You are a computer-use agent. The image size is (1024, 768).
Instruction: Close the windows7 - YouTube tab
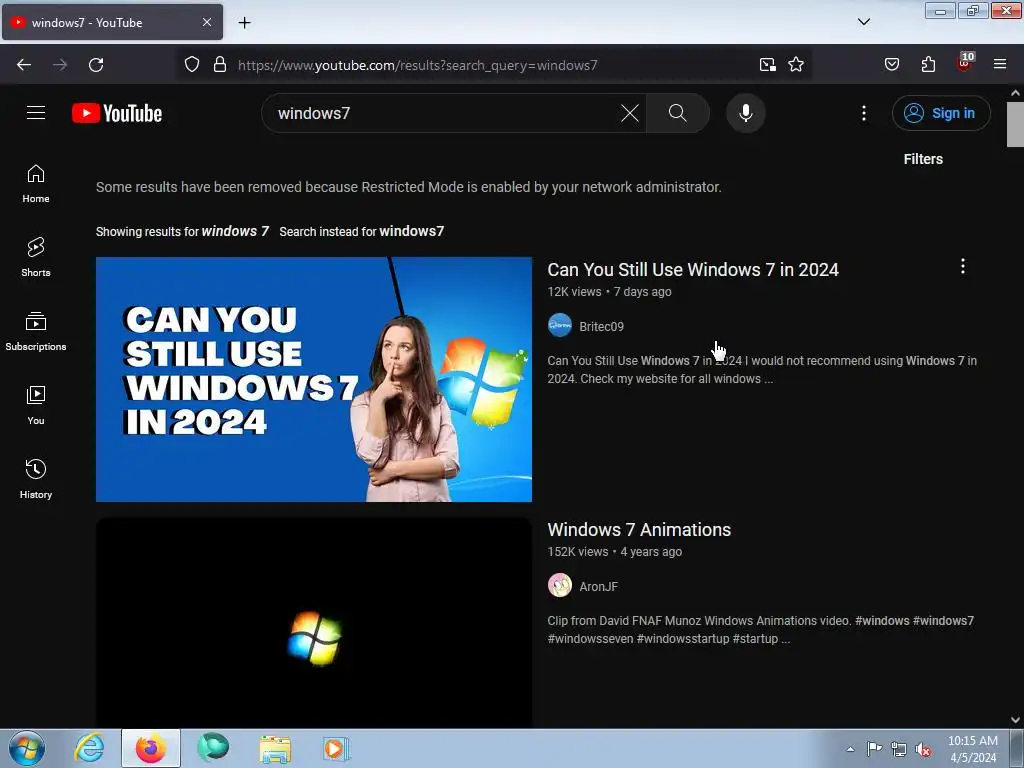[207, 22]
